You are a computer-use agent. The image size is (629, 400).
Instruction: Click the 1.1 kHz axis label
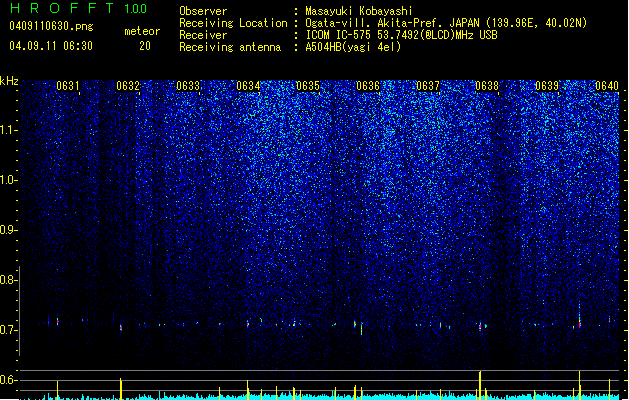8,130
